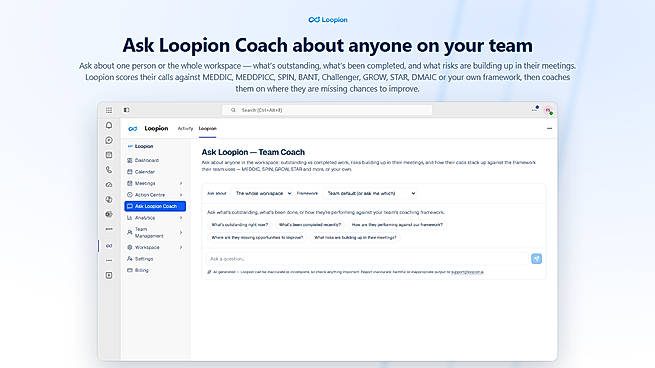Expand the Workspace submenu chevron

[181, 247]
